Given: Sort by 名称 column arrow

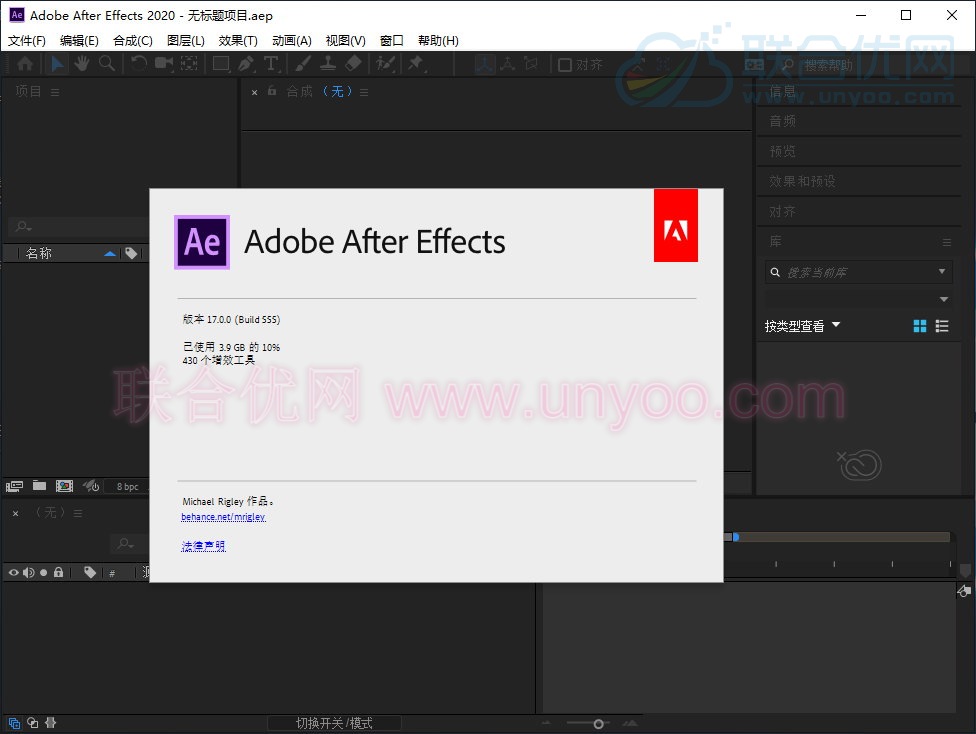Looking at the screenshot, I should (110, 253).
